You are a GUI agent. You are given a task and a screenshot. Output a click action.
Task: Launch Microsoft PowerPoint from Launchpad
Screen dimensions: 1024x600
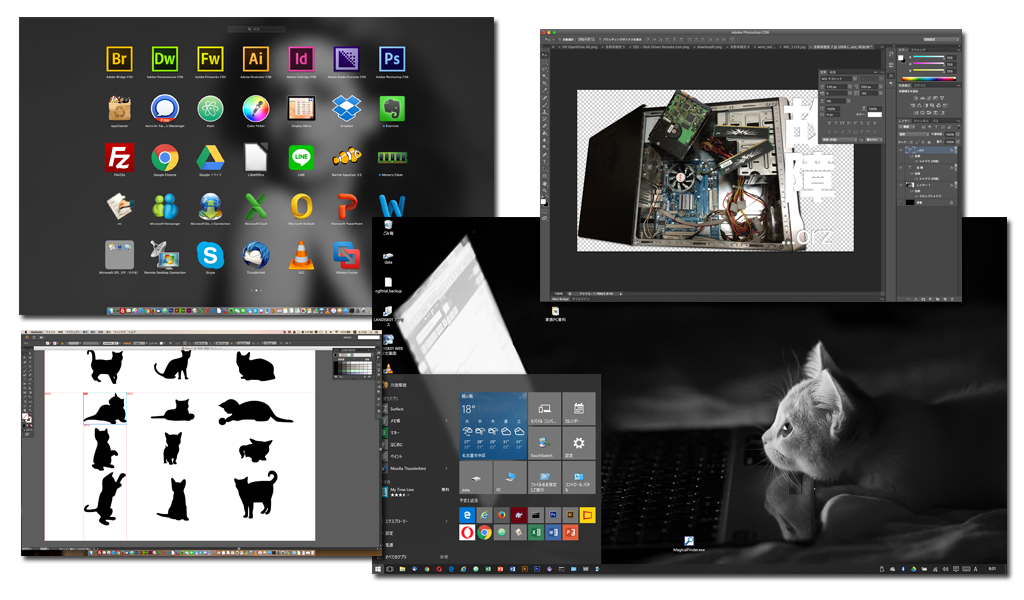coord(346,206)
